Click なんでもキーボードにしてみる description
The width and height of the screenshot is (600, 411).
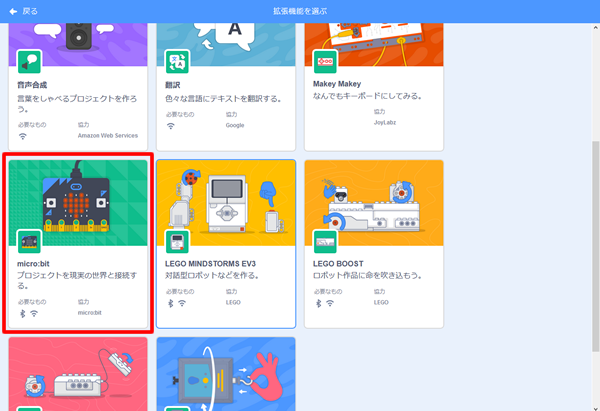coord(367,96)
